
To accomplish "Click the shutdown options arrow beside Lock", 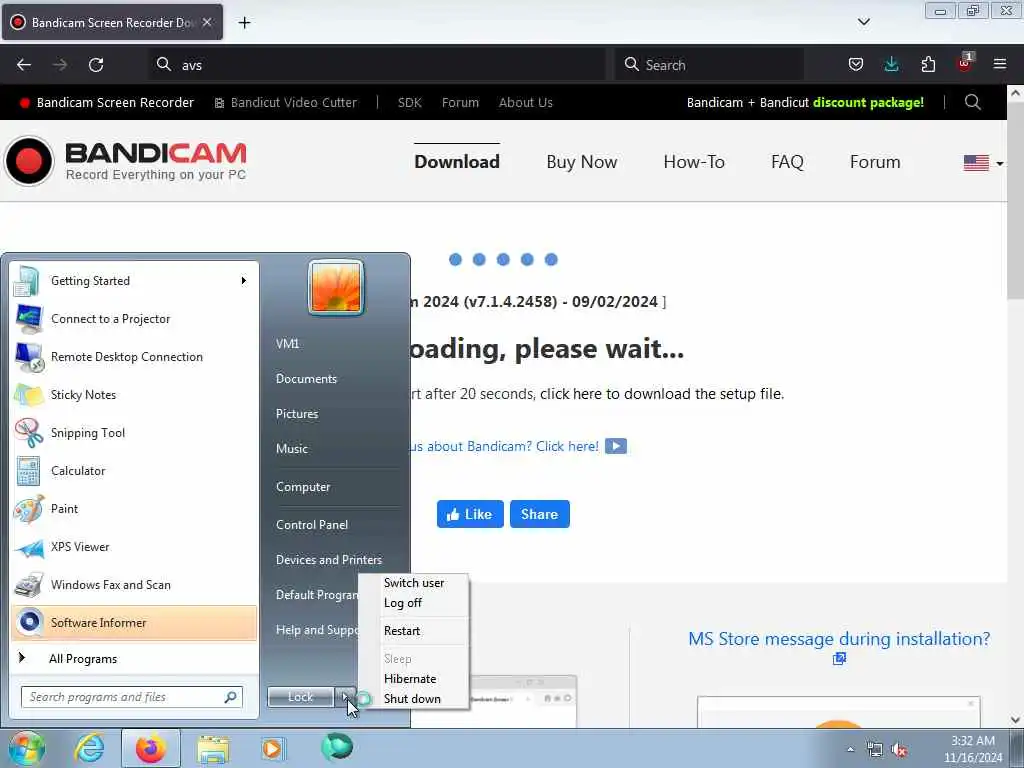I will point(345,697).
